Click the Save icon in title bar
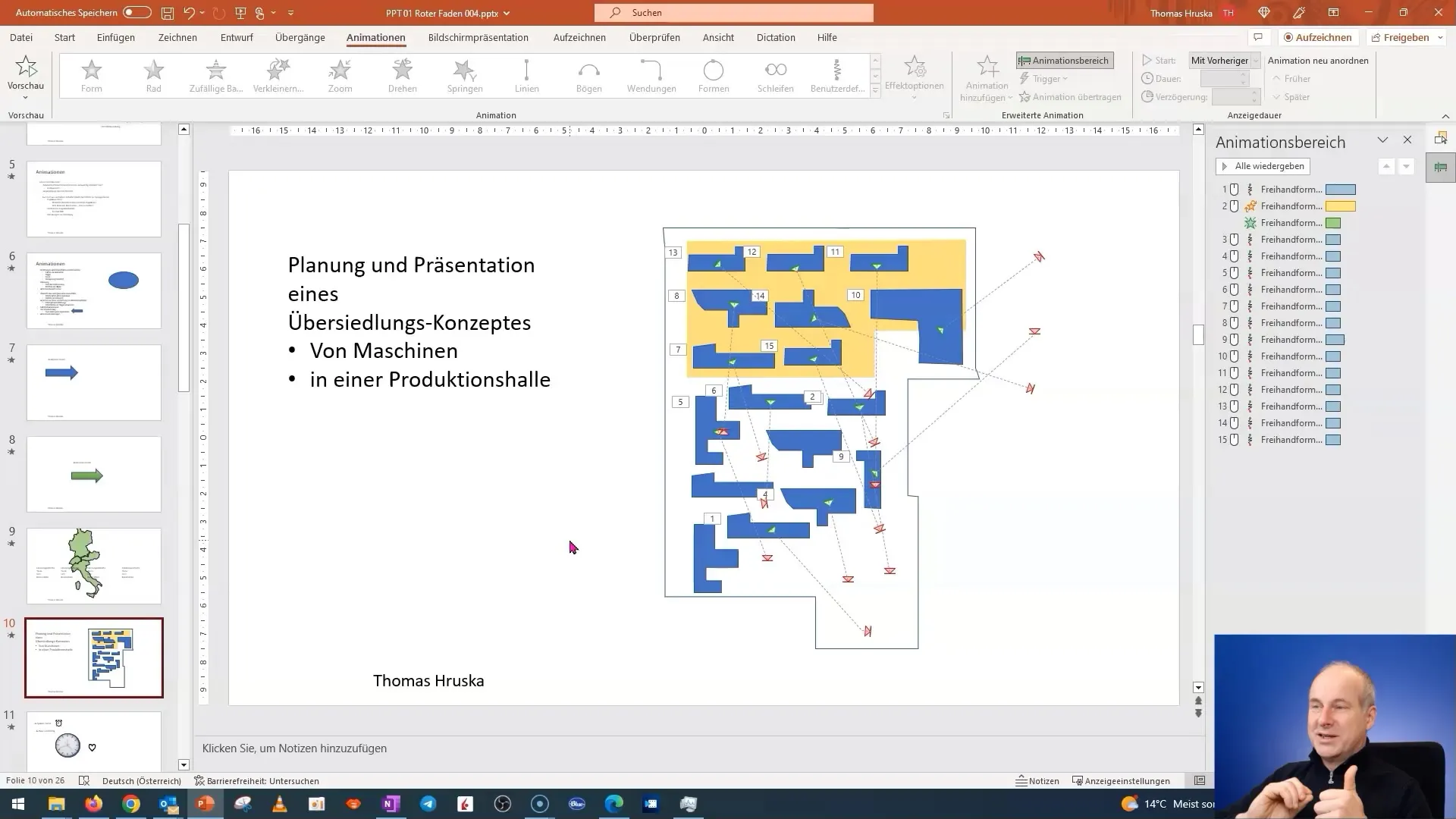 pyautogui.click(x=168, y=13)
